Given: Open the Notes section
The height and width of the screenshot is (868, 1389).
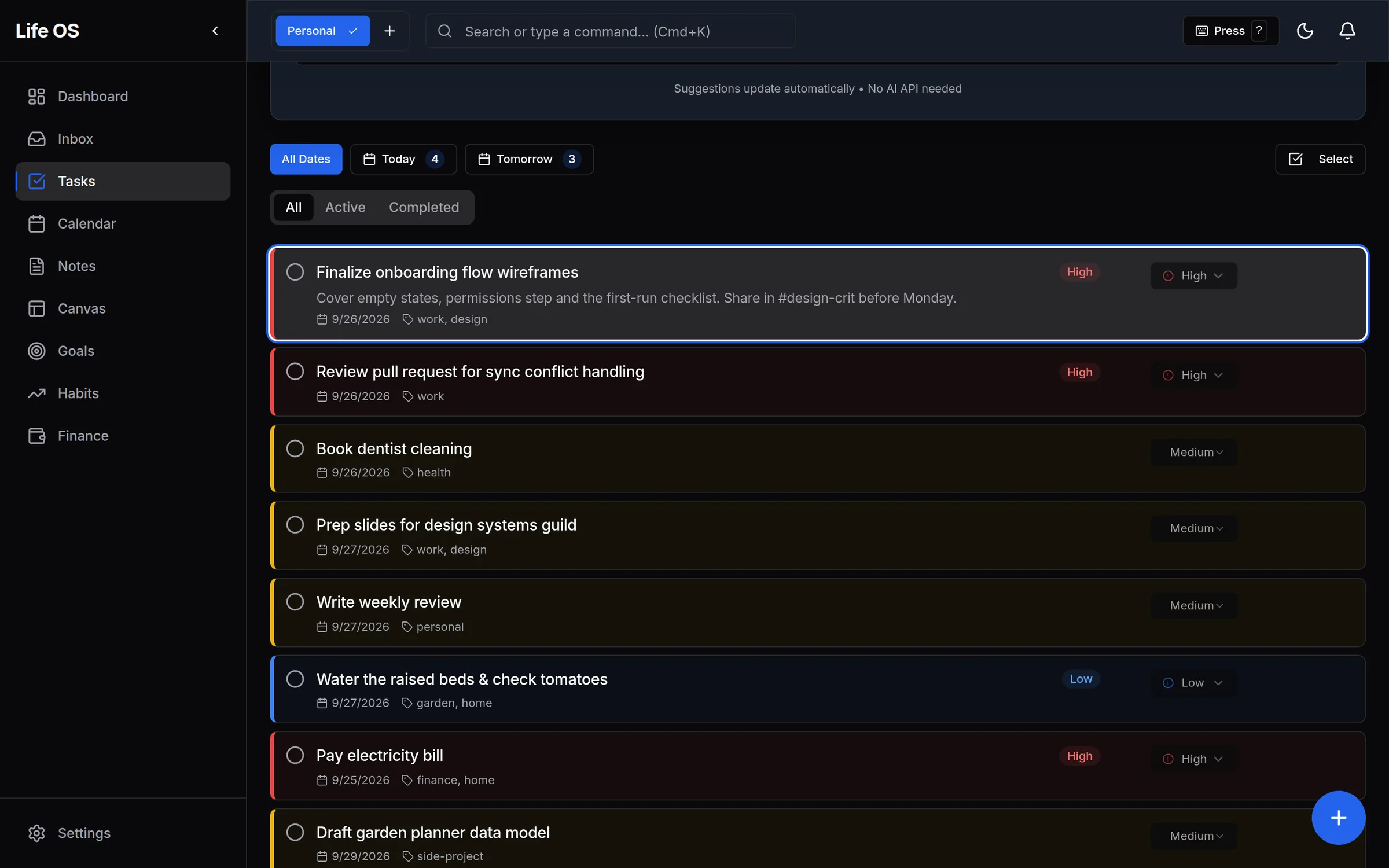Looking at the screenshot, I should coord(123,266).
